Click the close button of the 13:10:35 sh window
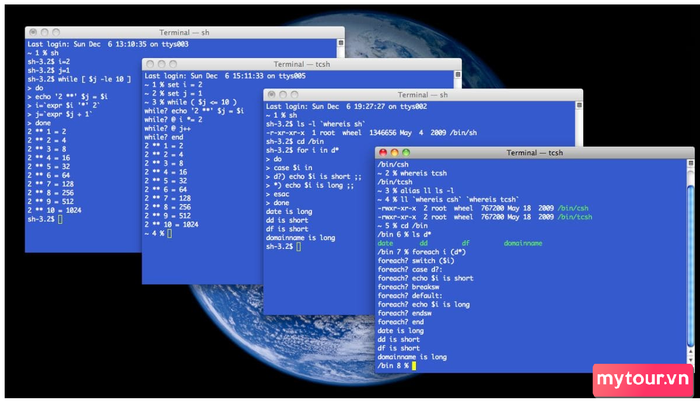The height and width of the screenshot is (405, 700). 33,32
